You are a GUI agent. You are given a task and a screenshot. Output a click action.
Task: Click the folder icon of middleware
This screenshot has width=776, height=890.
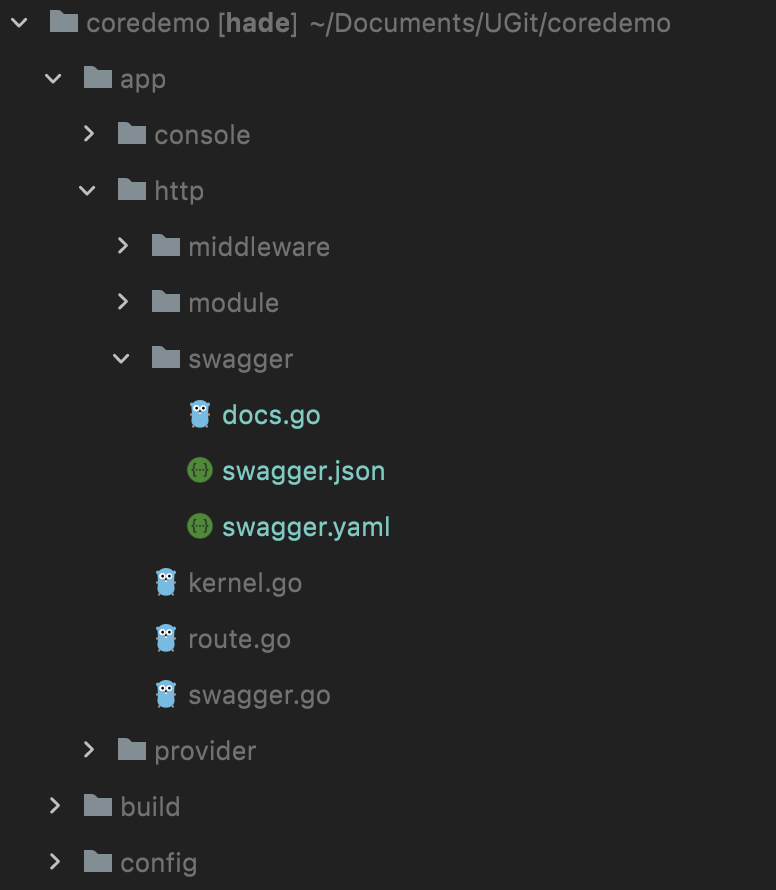pos(166,246)
